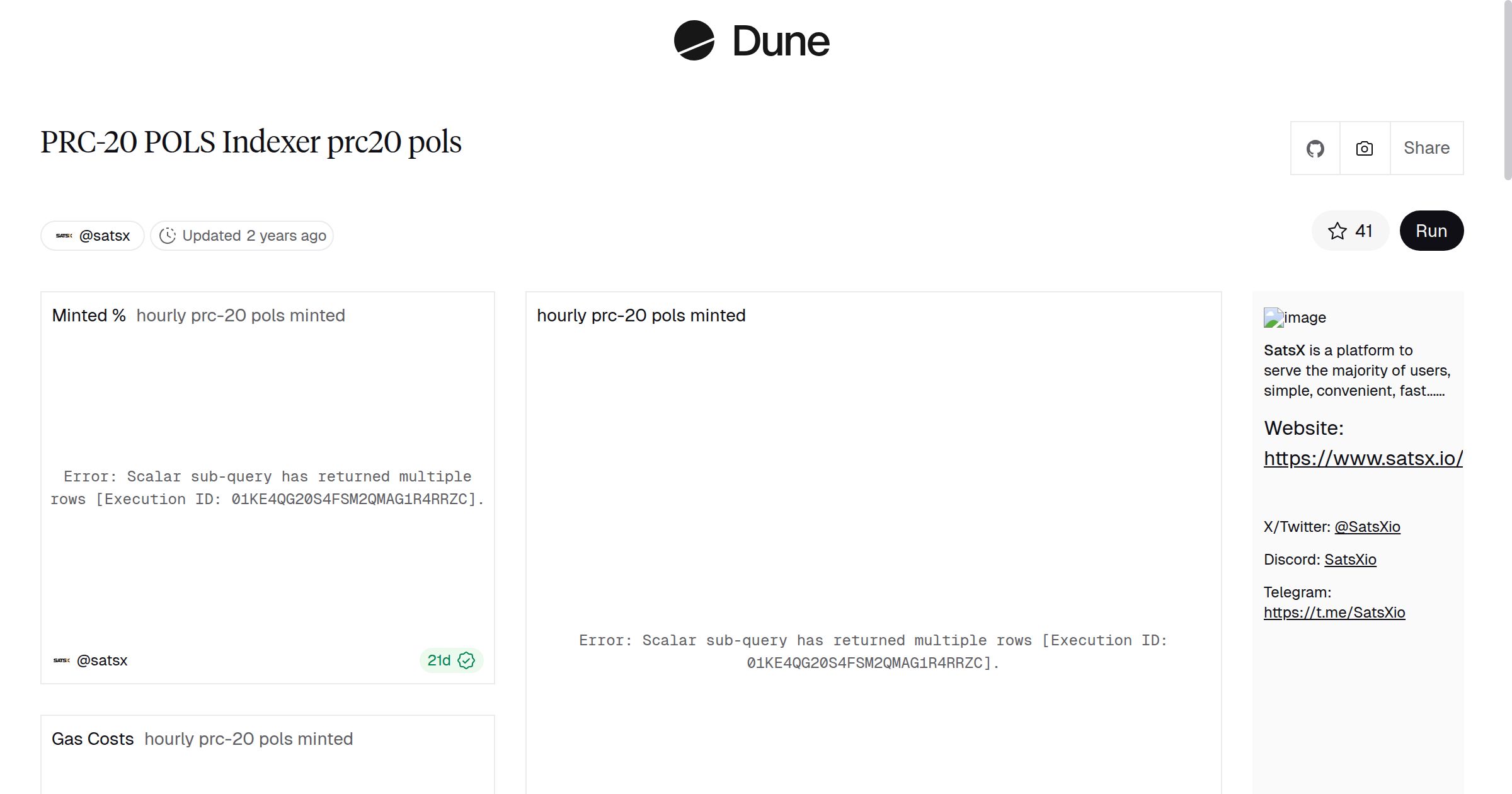Open the @satsx link in Minted % footer
The image size is (1512, 794).
click(102, 660)
